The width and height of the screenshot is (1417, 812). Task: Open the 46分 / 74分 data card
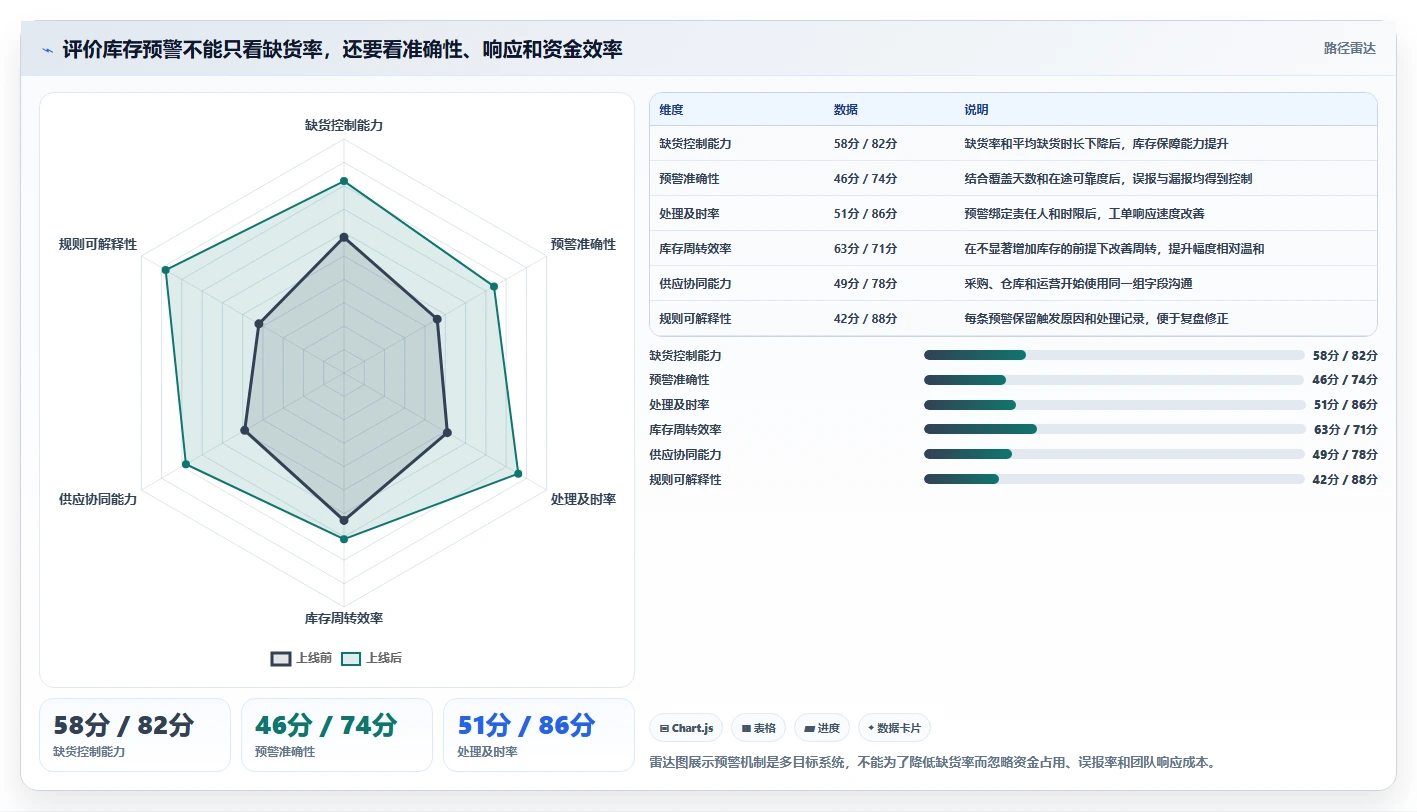[336, 735]
